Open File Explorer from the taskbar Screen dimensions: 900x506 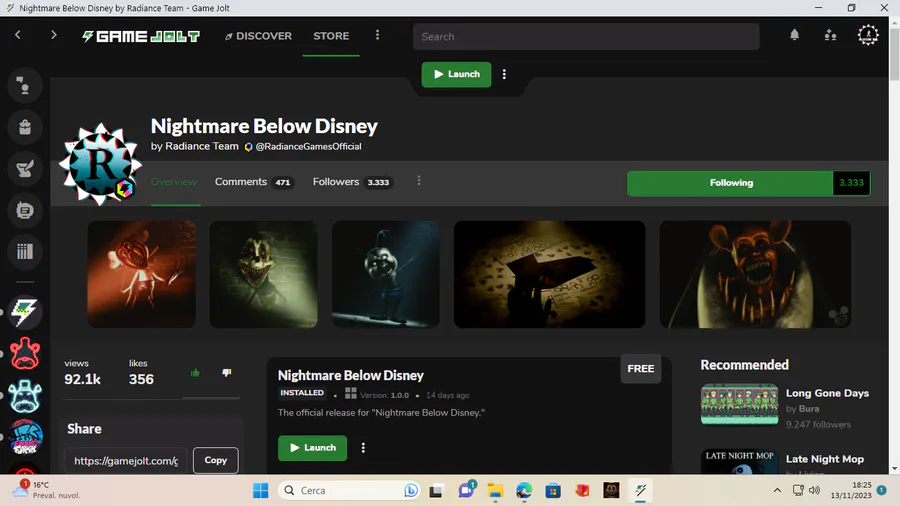tap(495, 491)
